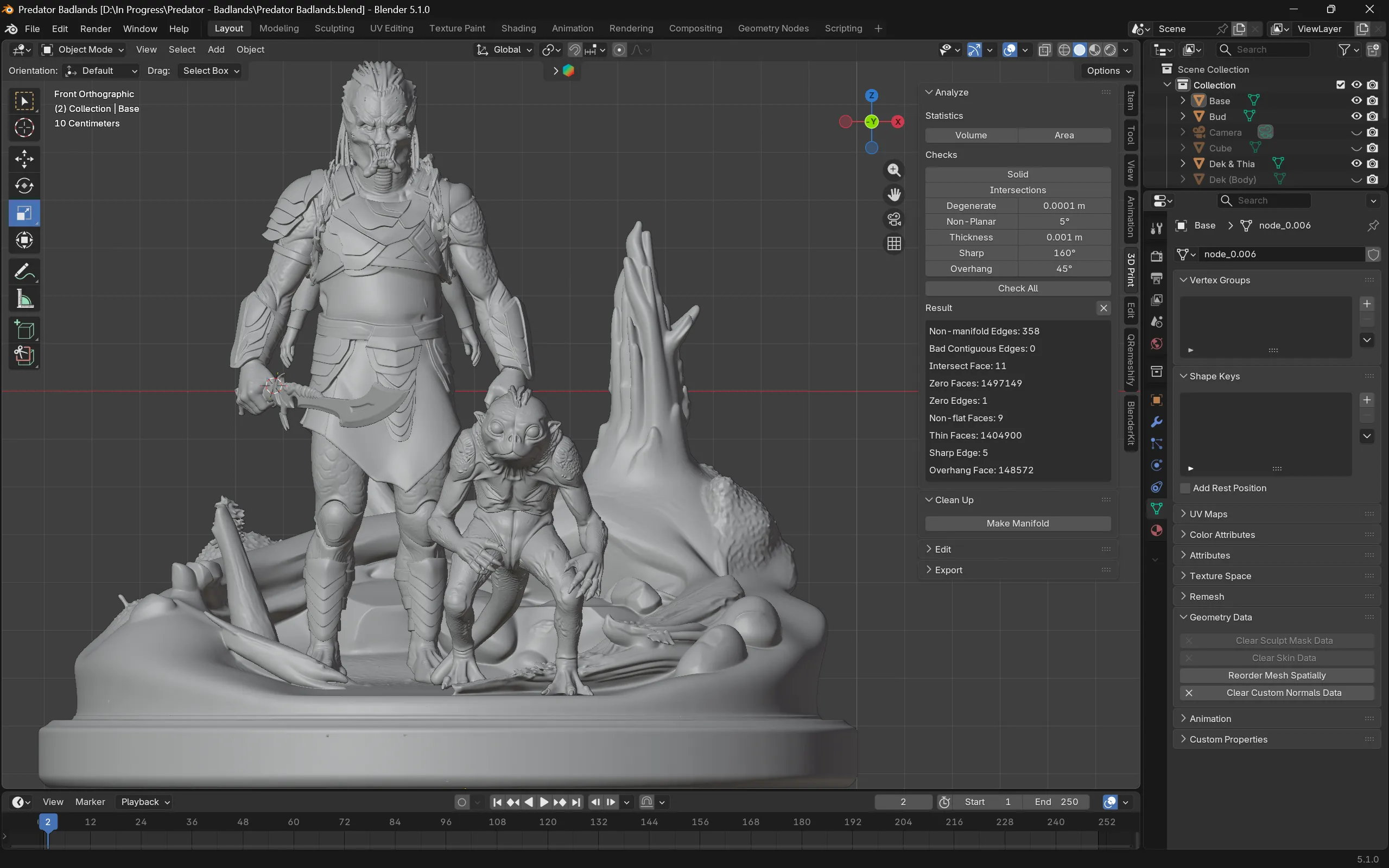1389x868 pixels.
Task: Switch to the Geometry Nodes workspace tab
Action: 773,29
